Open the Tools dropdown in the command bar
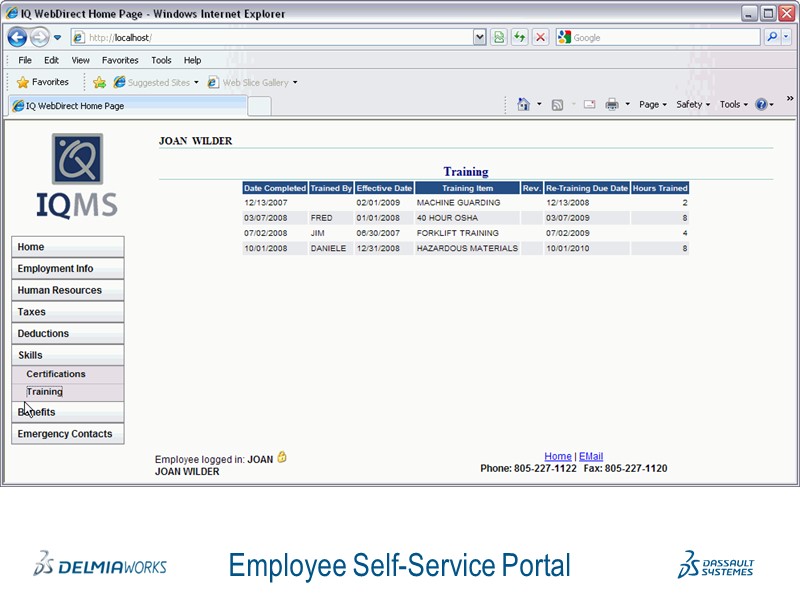 [733, 104]
